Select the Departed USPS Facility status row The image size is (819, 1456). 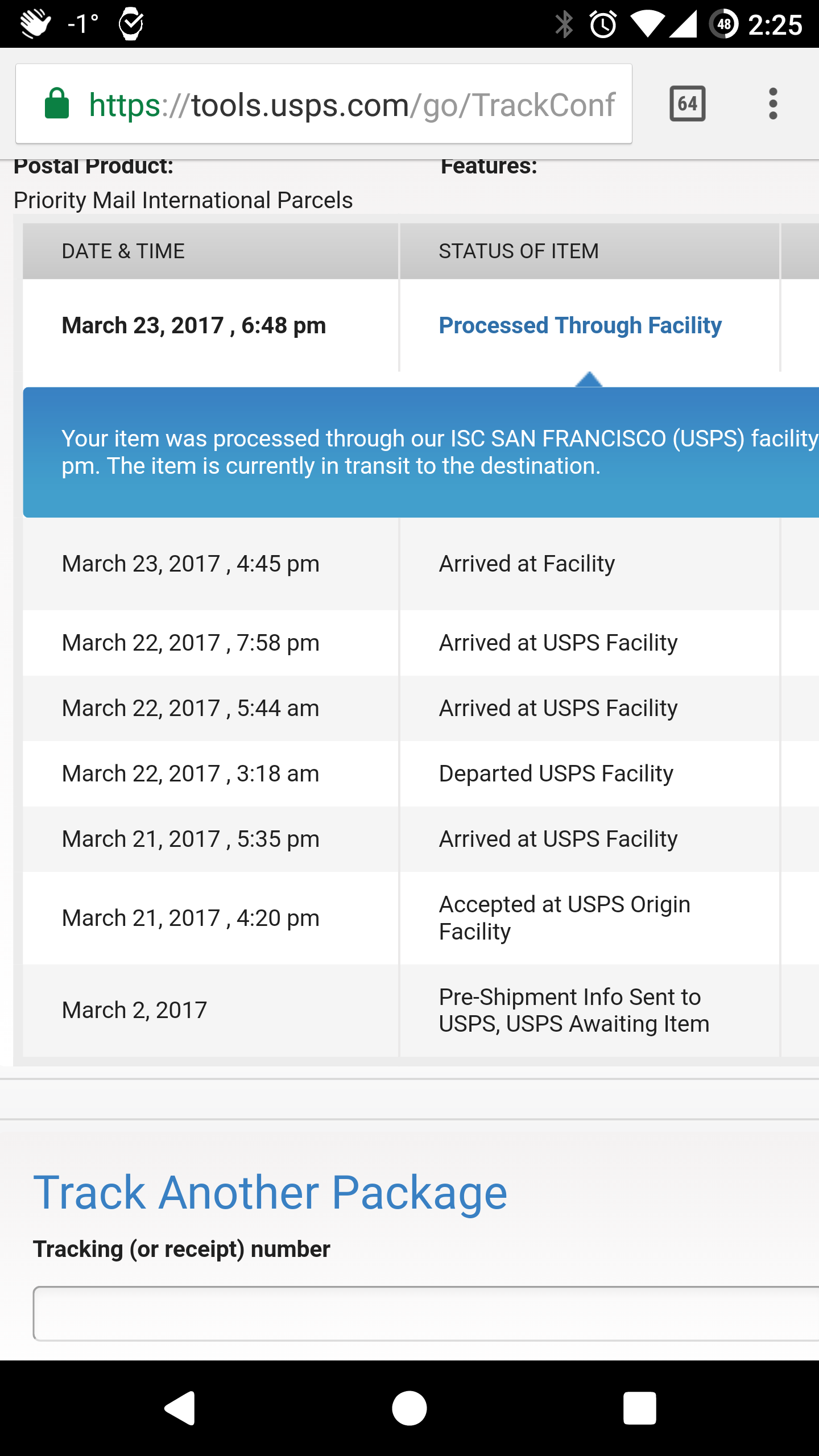(421, 773)
